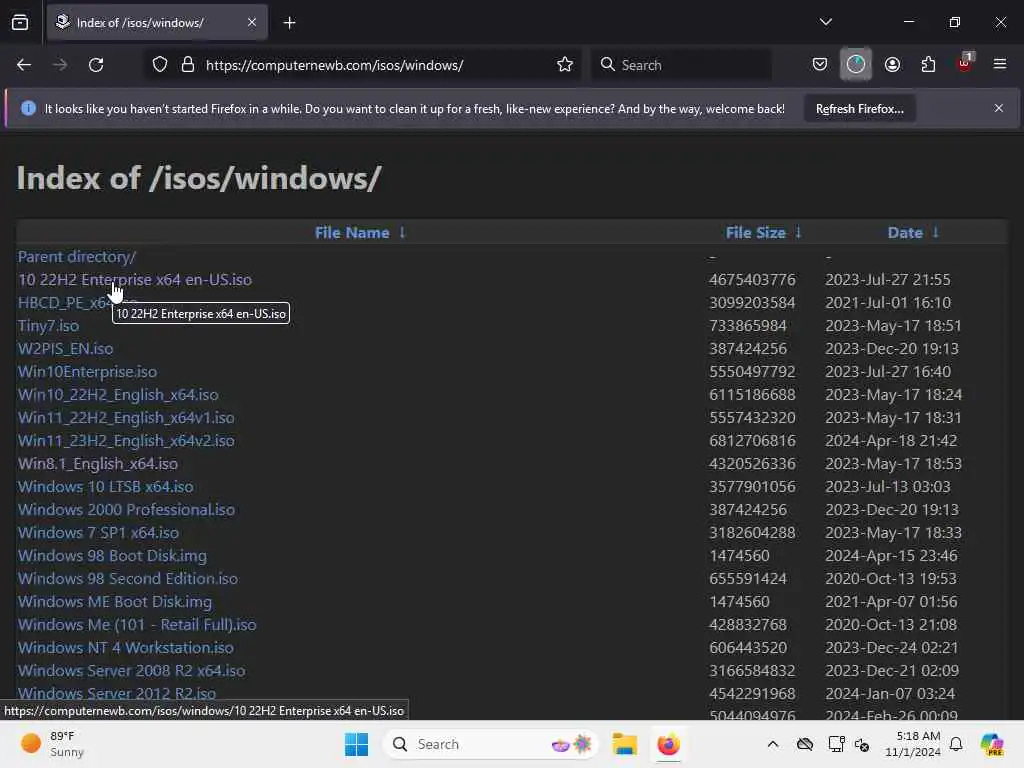Focus the URL address bar
1024x768 pixels.
click(362, 65)
